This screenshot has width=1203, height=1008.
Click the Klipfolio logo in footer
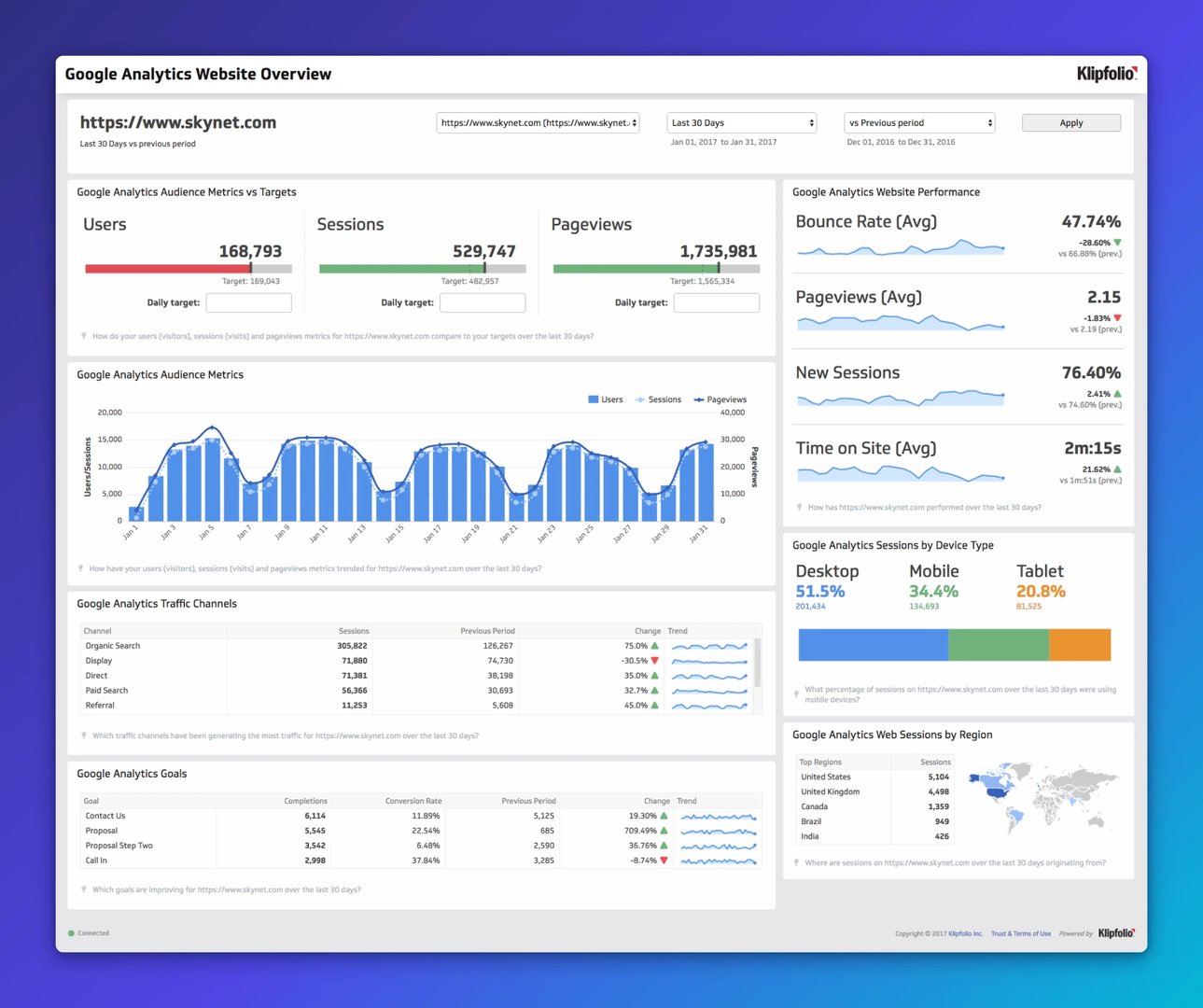(1116, 933)
